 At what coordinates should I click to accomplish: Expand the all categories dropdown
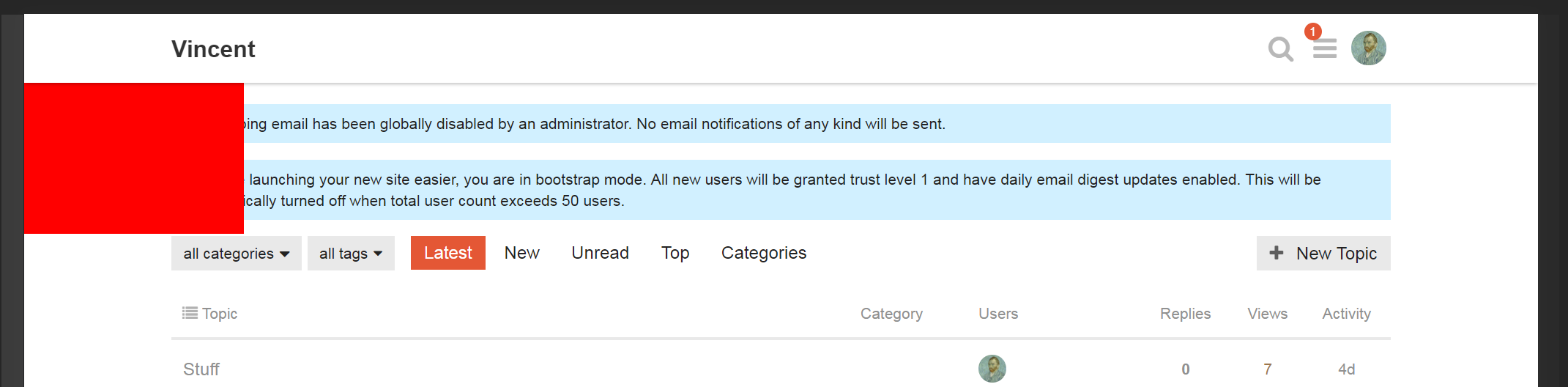[236, 254]
